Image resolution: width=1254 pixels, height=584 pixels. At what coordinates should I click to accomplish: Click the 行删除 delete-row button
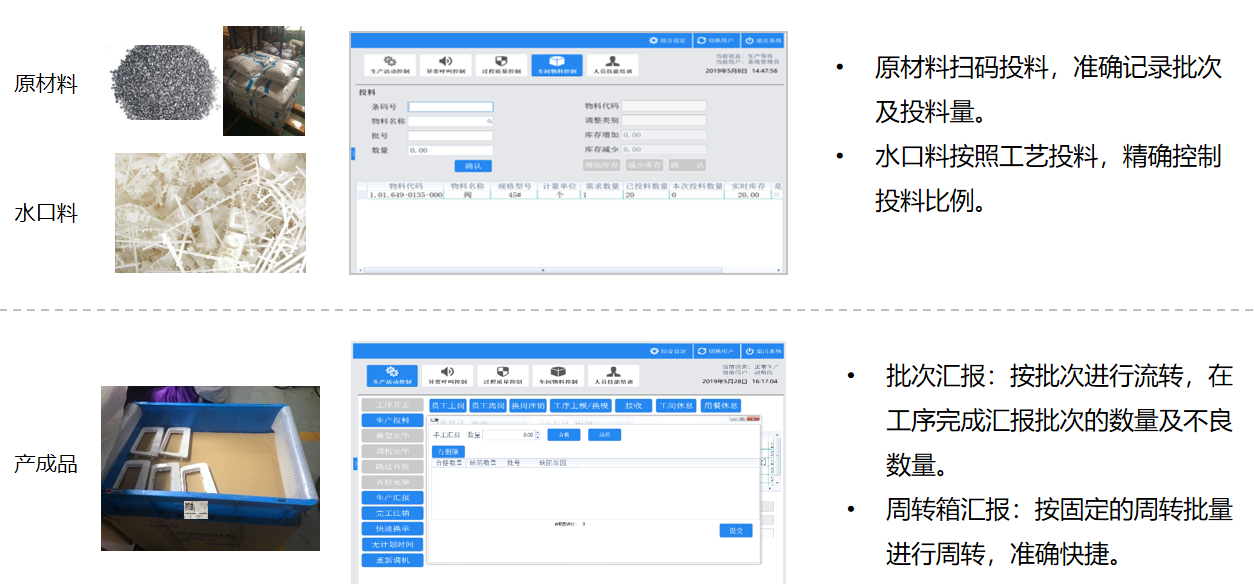coord(448,451)
